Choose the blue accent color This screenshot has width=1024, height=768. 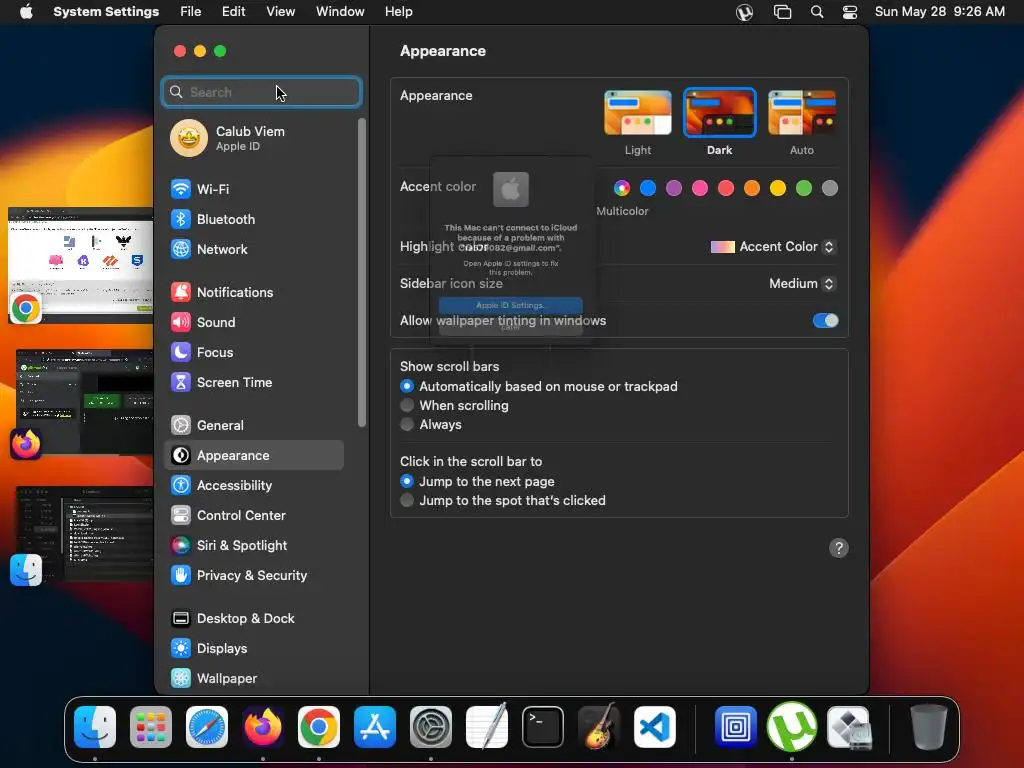pyautogui.click(x=648, y=188)
